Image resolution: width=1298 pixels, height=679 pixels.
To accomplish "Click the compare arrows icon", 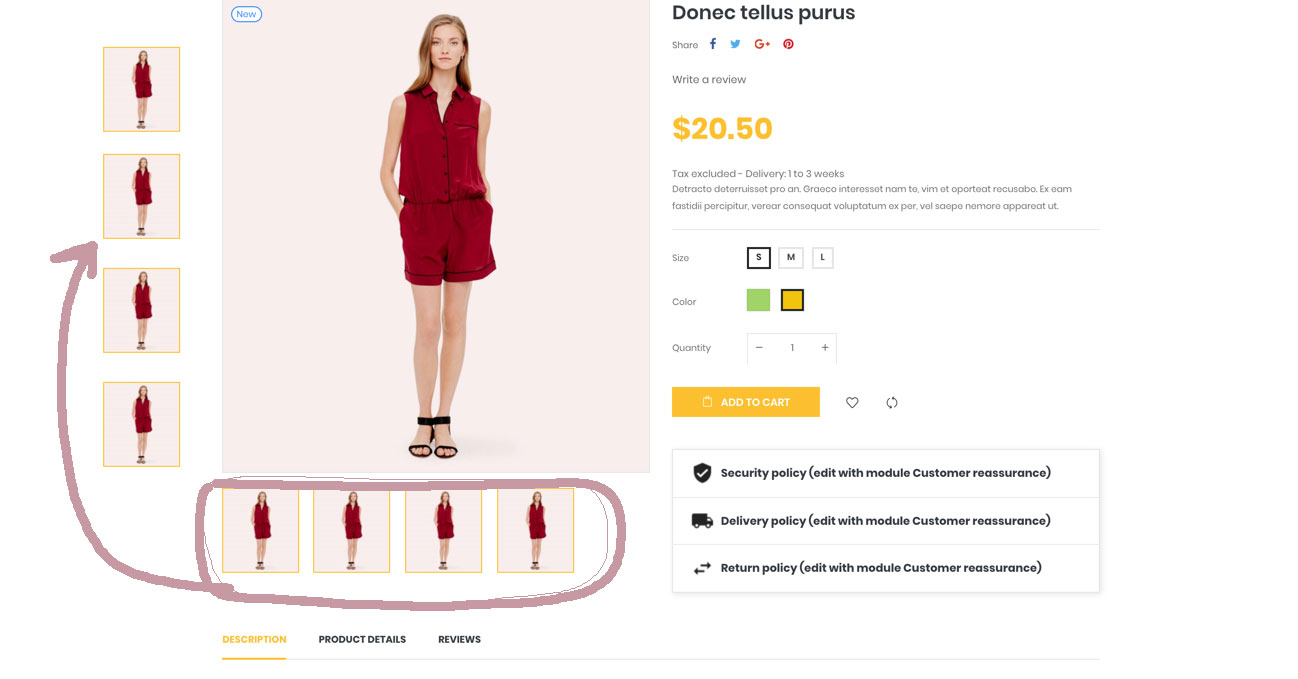I will [x=892, y=403].
